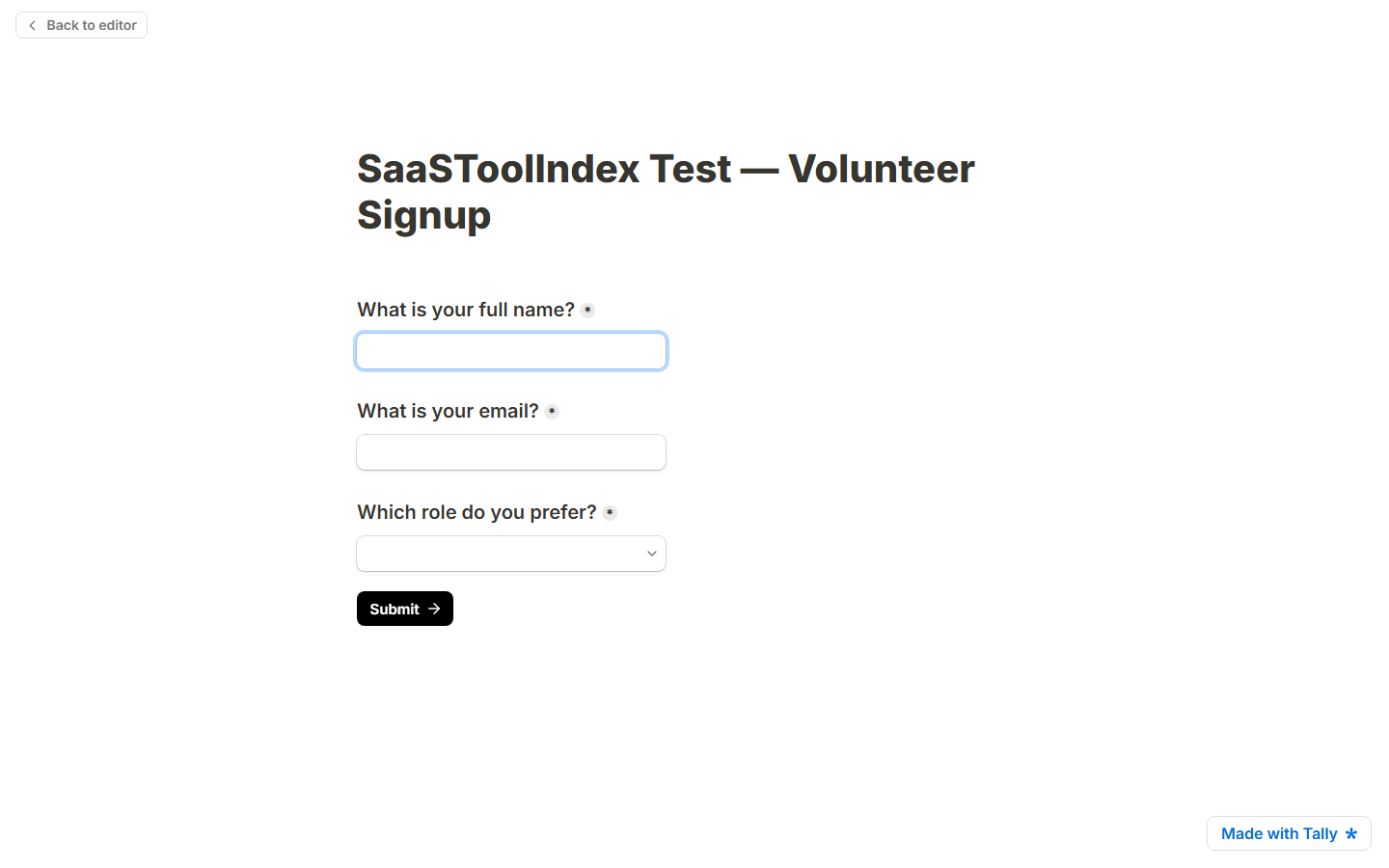
Task: Click the word Volunteer in the heading
Action: [x=882, y=169]
